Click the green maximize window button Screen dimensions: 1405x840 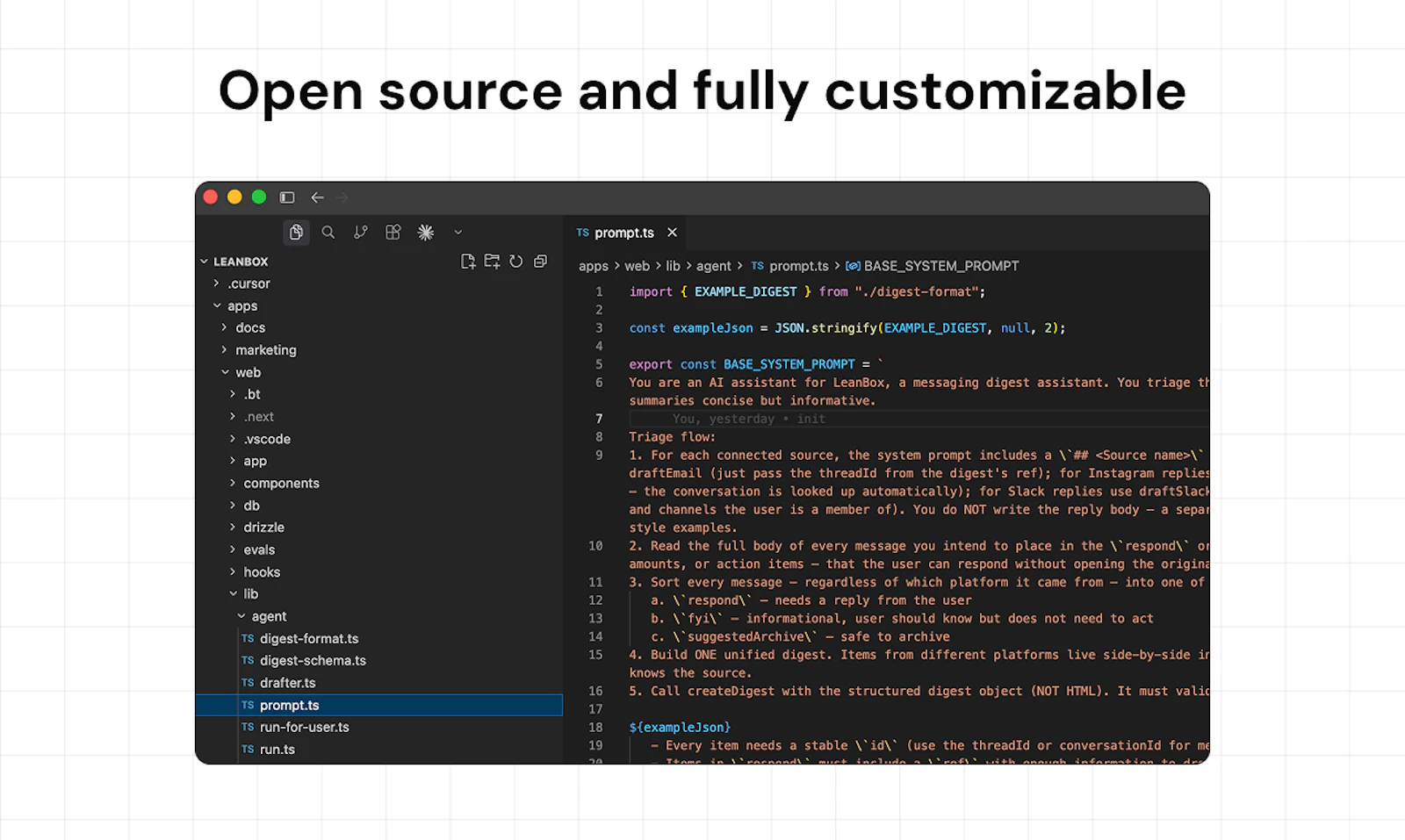tap(259, 197)
